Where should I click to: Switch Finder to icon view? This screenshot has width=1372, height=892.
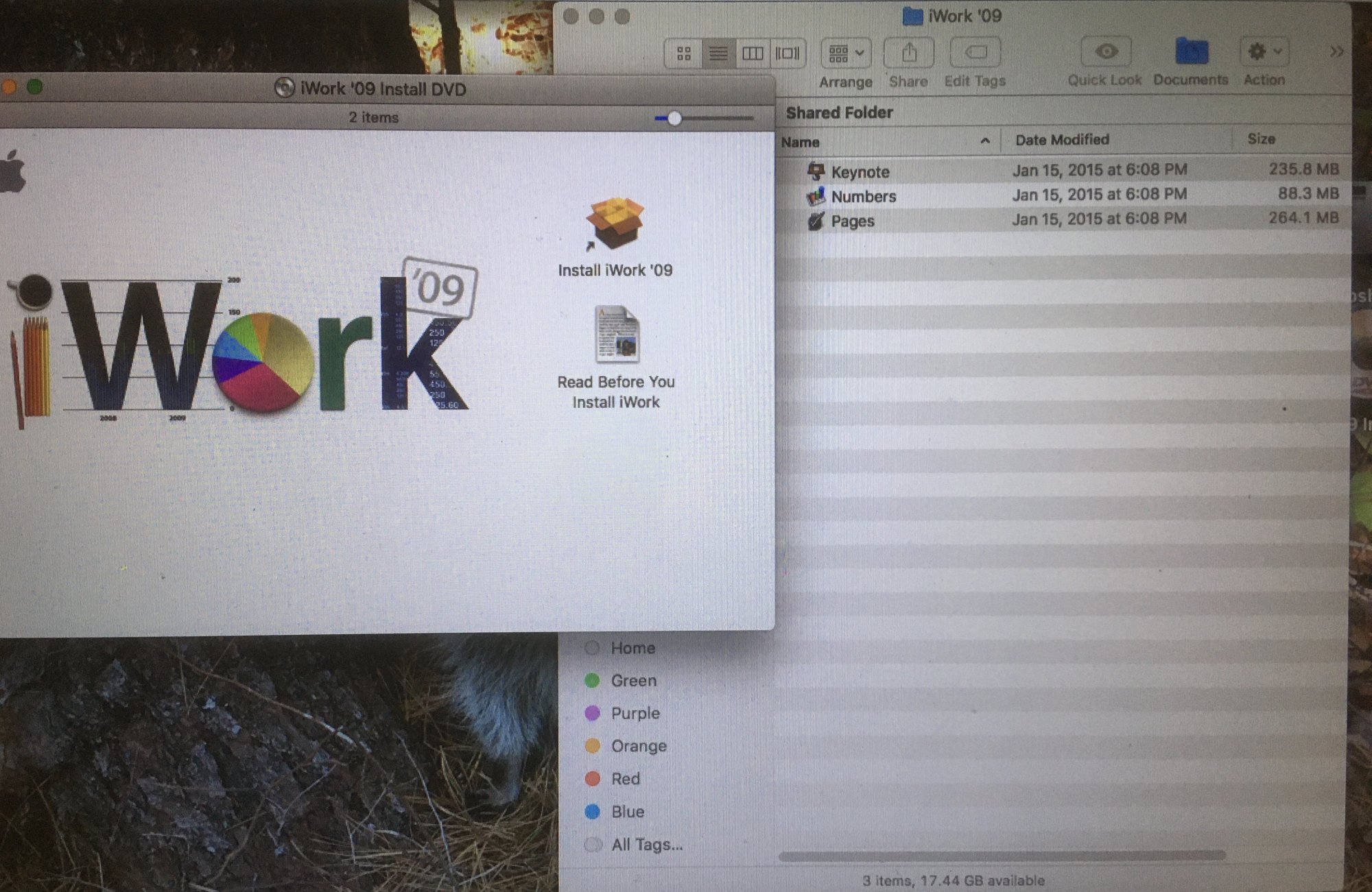[683, 53]
